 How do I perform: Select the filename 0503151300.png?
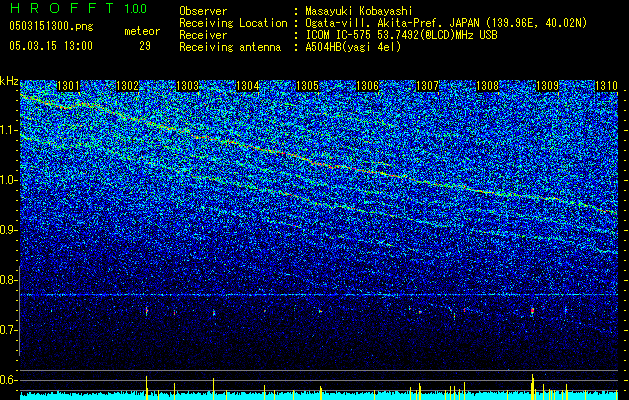click(x=51, y=26)
